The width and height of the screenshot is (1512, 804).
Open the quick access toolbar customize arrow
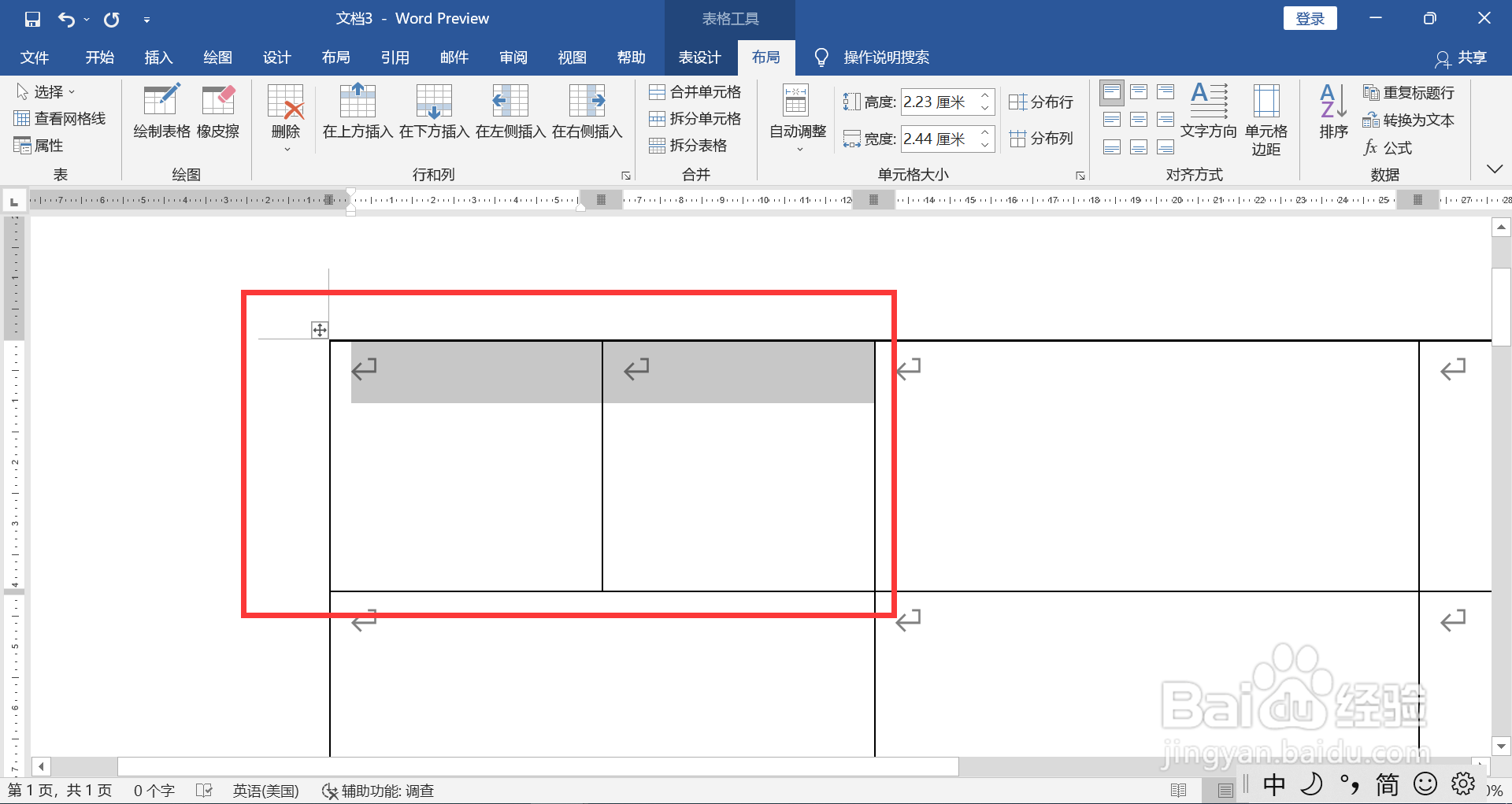[146, 20]
